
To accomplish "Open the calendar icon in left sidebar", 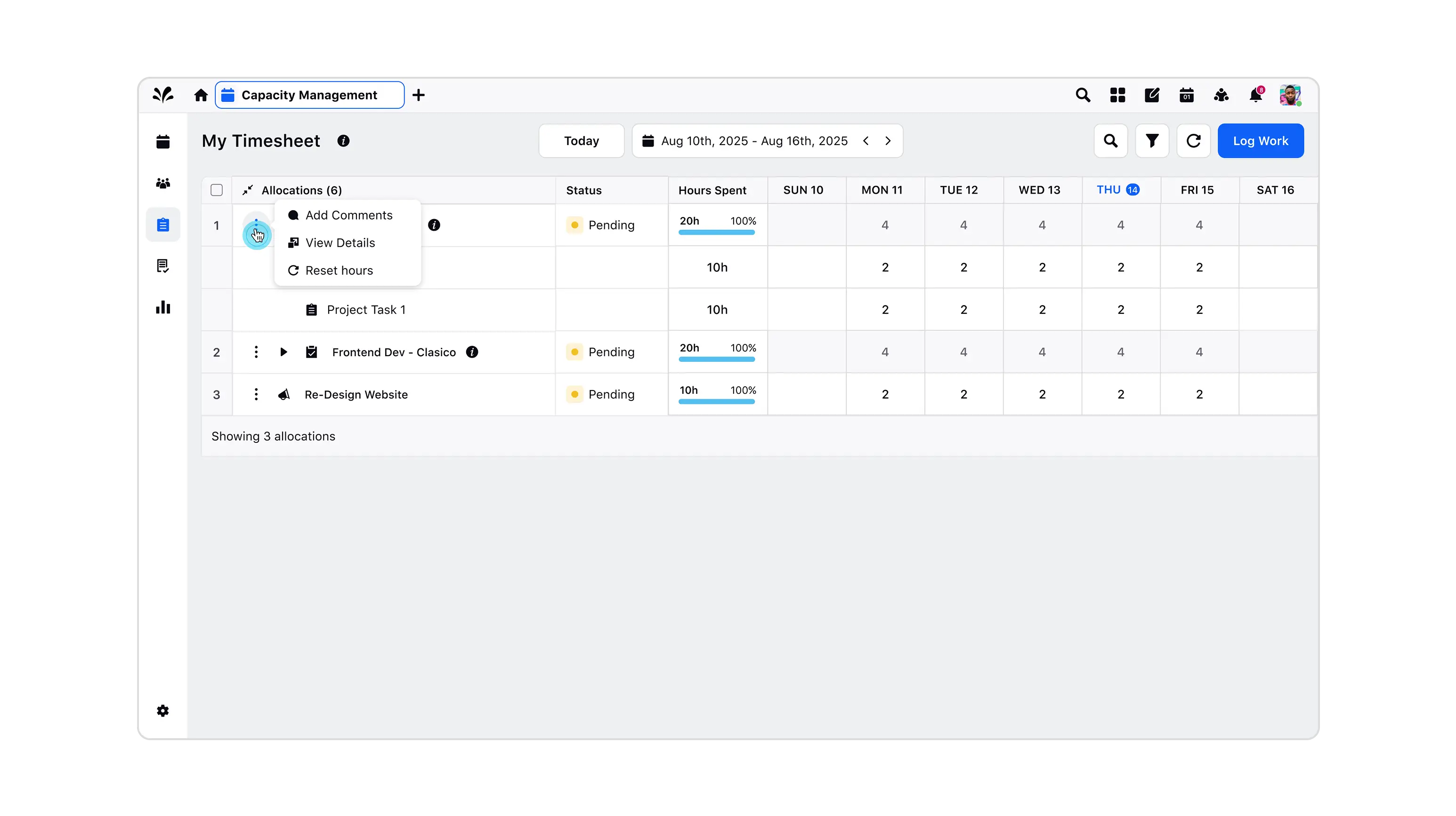I will (x=163, y=141).
